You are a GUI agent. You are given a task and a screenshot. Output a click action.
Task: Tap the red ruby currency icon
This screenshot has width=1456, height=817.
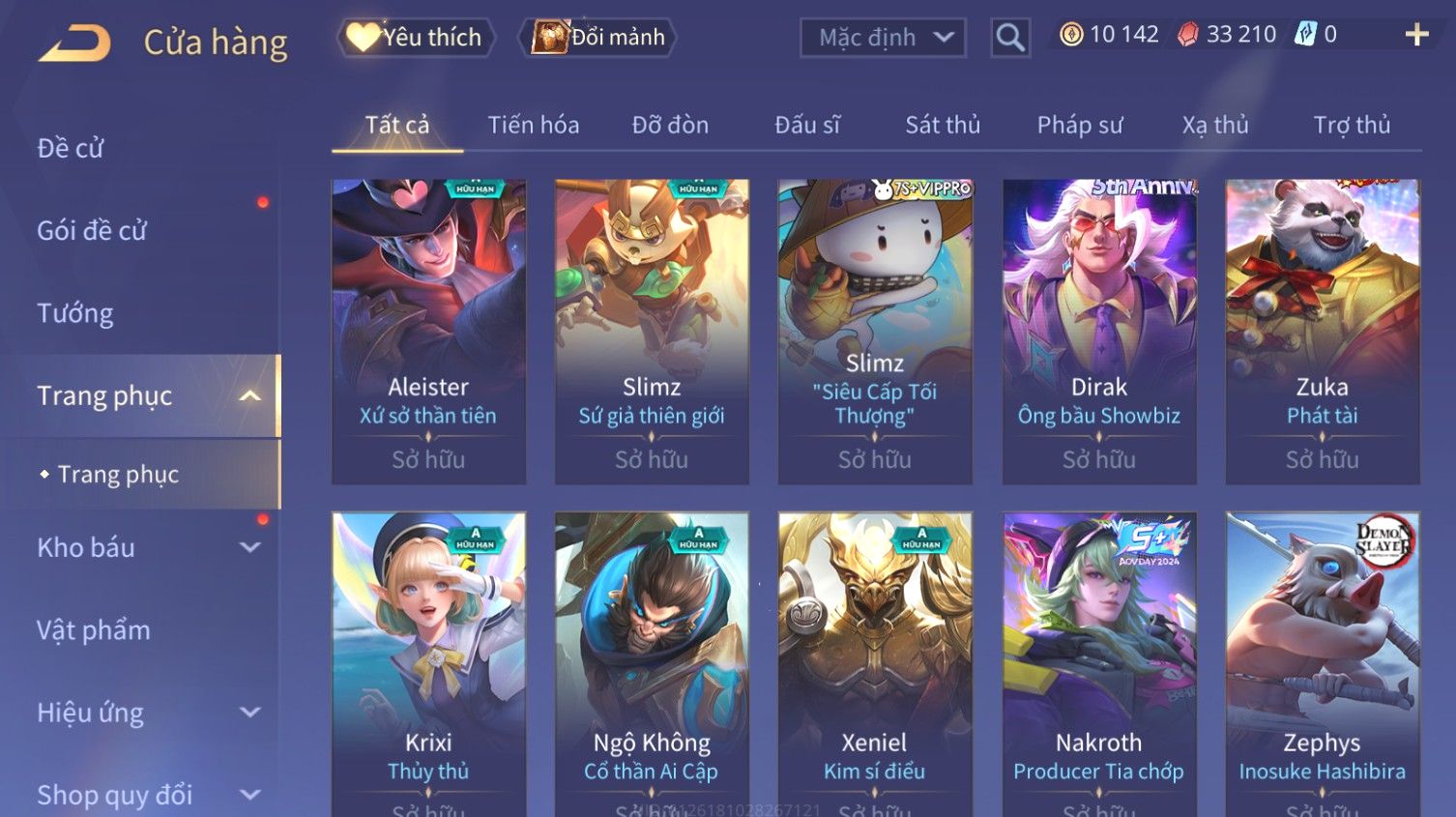point(1188,35)
